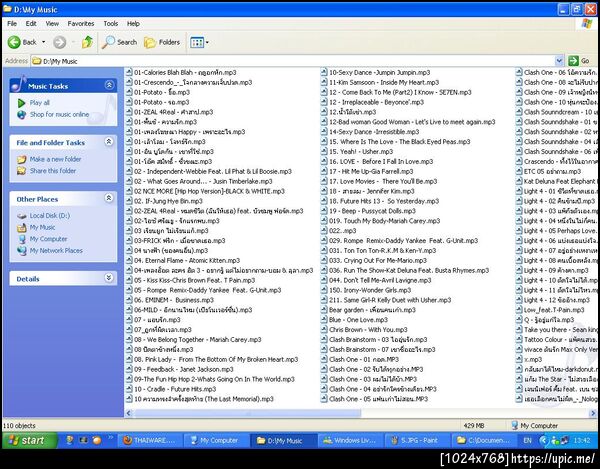Collapse the Music Tasks panel

pyautogui.click(x=109, y=85)
